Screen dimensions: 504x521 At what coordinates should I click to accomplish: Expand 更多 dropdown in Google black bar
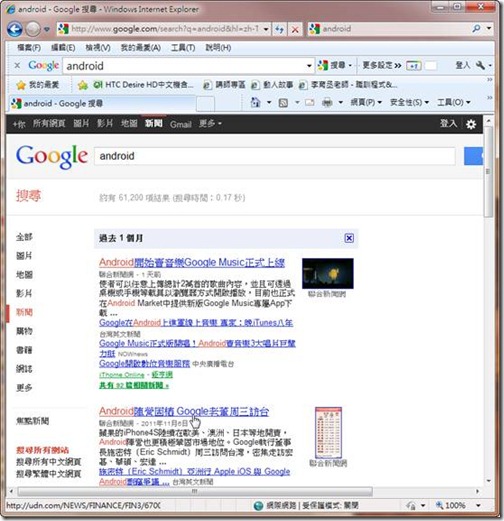pyautogui.click(x=210, y=124)
